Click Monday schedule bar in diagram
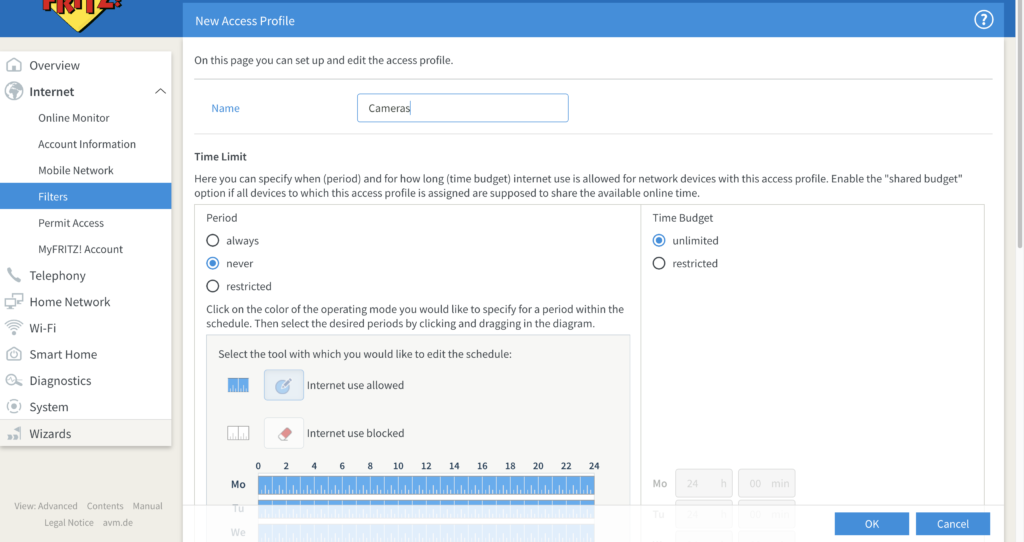 tap(426, 485)
